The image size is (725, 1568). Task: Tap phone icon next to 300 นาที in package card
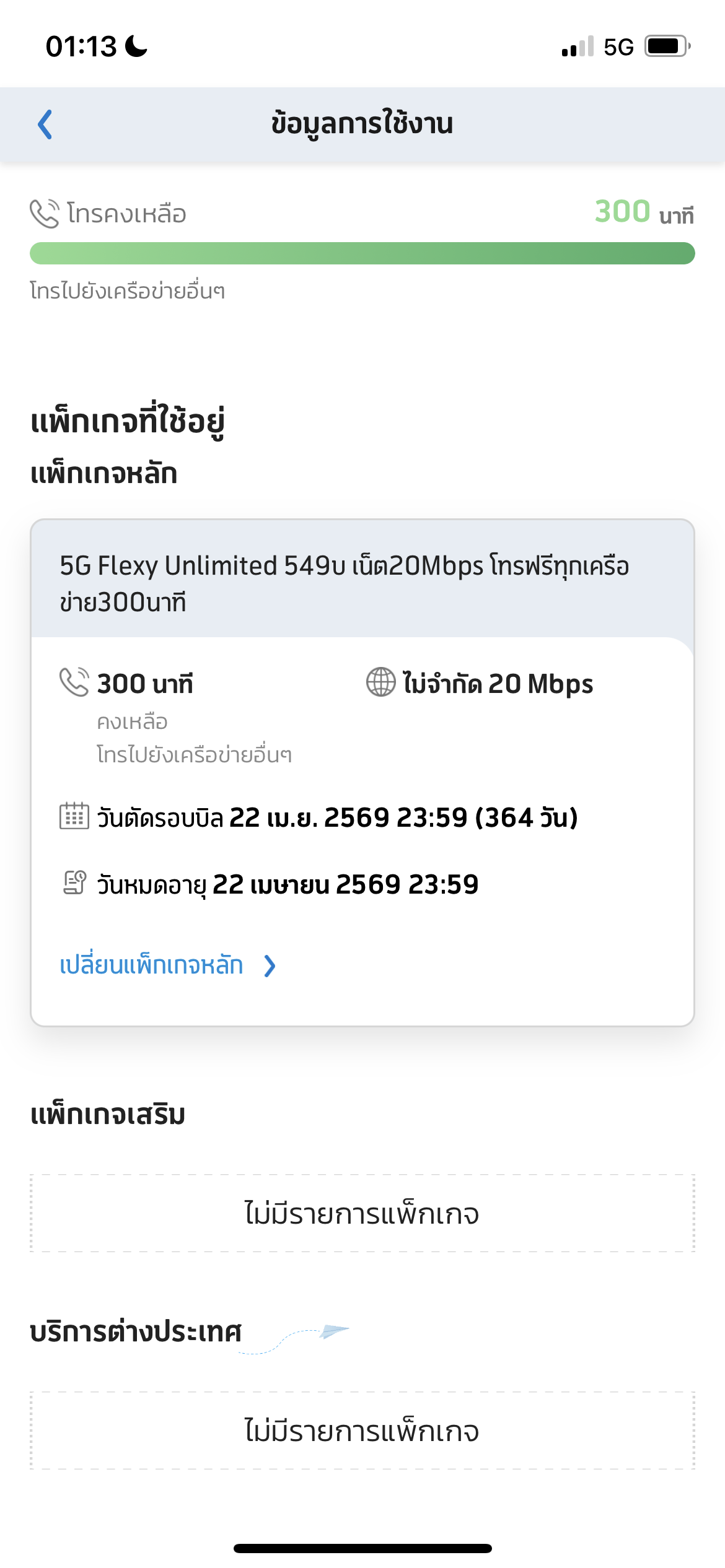point(74,682)
